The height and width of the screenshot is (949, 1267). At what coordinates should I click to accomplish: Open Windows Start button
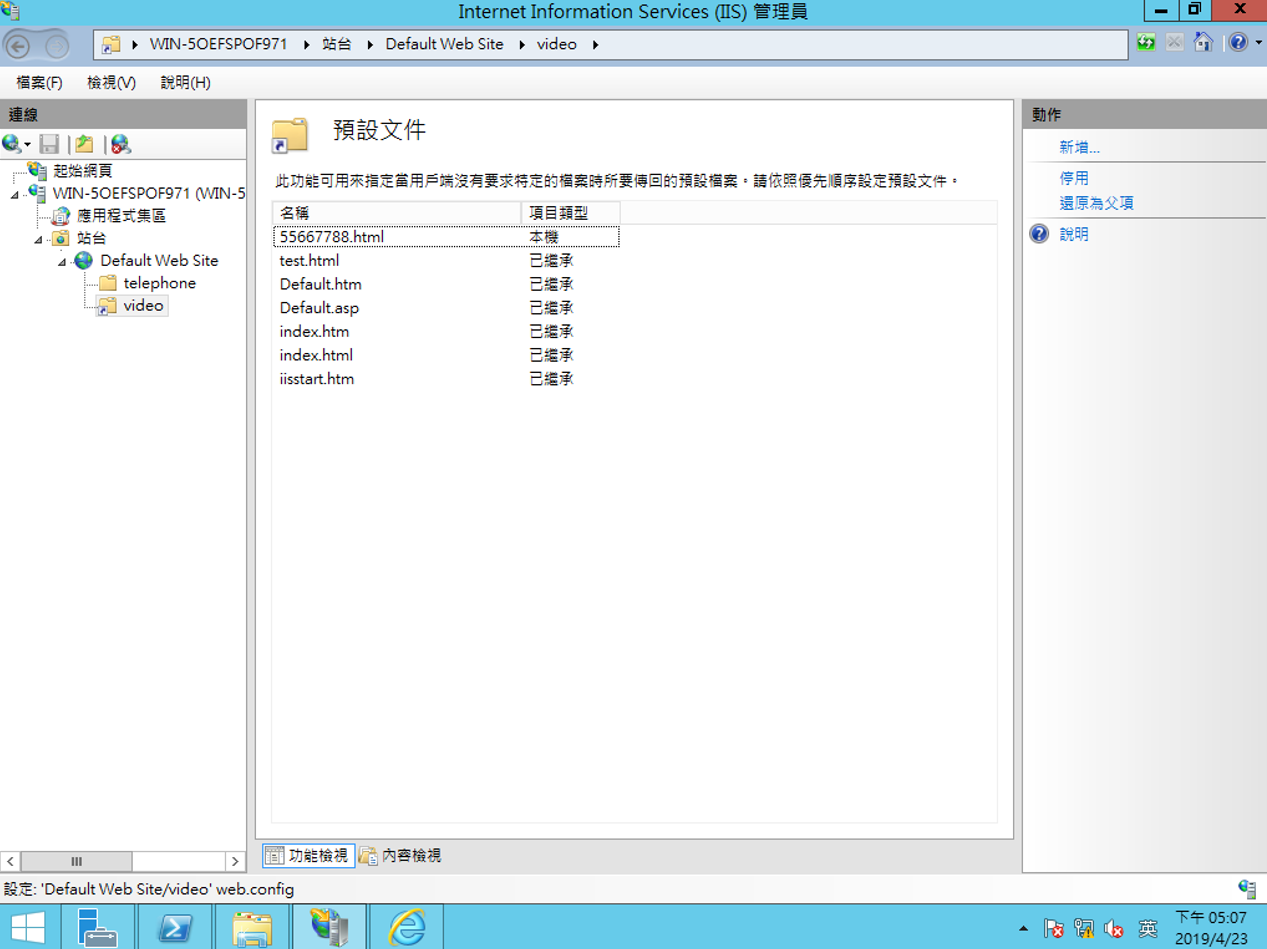26,928
